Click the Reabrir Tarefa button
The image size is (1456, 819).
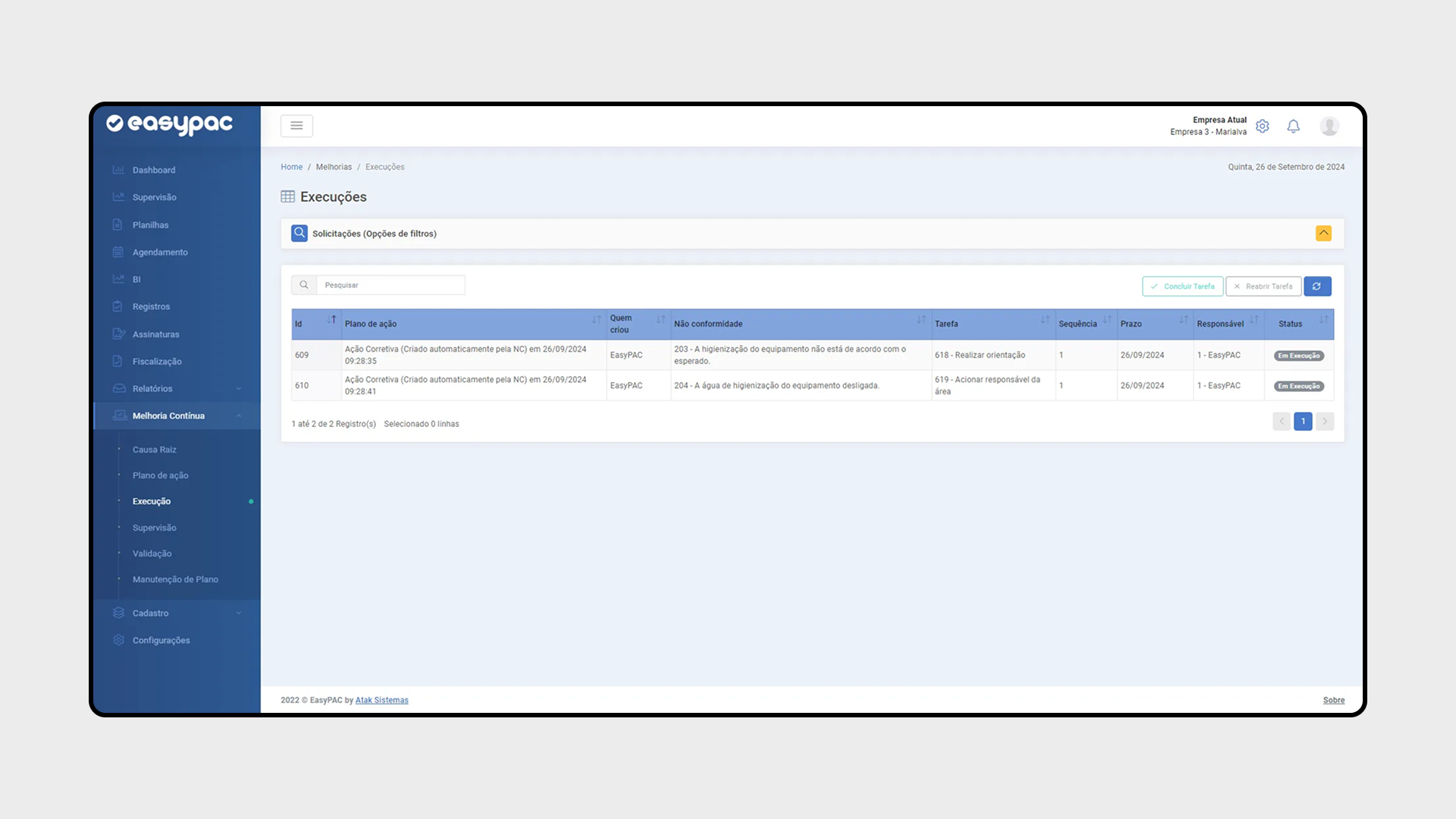point(1263,286)
